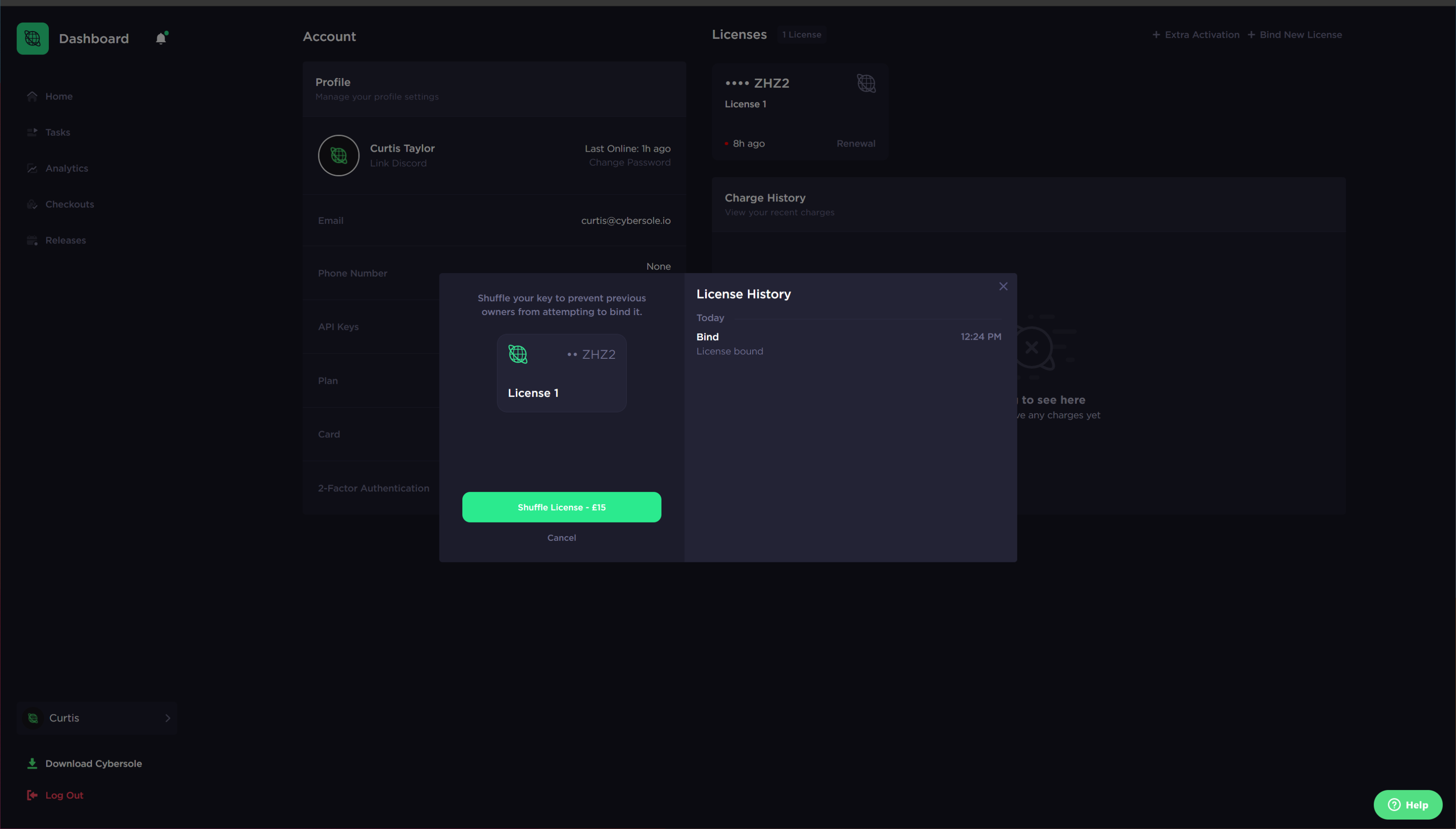Click the 'API Keys' row label
The width and height of the screenshot is (1456, 829).
pos(339,327)
